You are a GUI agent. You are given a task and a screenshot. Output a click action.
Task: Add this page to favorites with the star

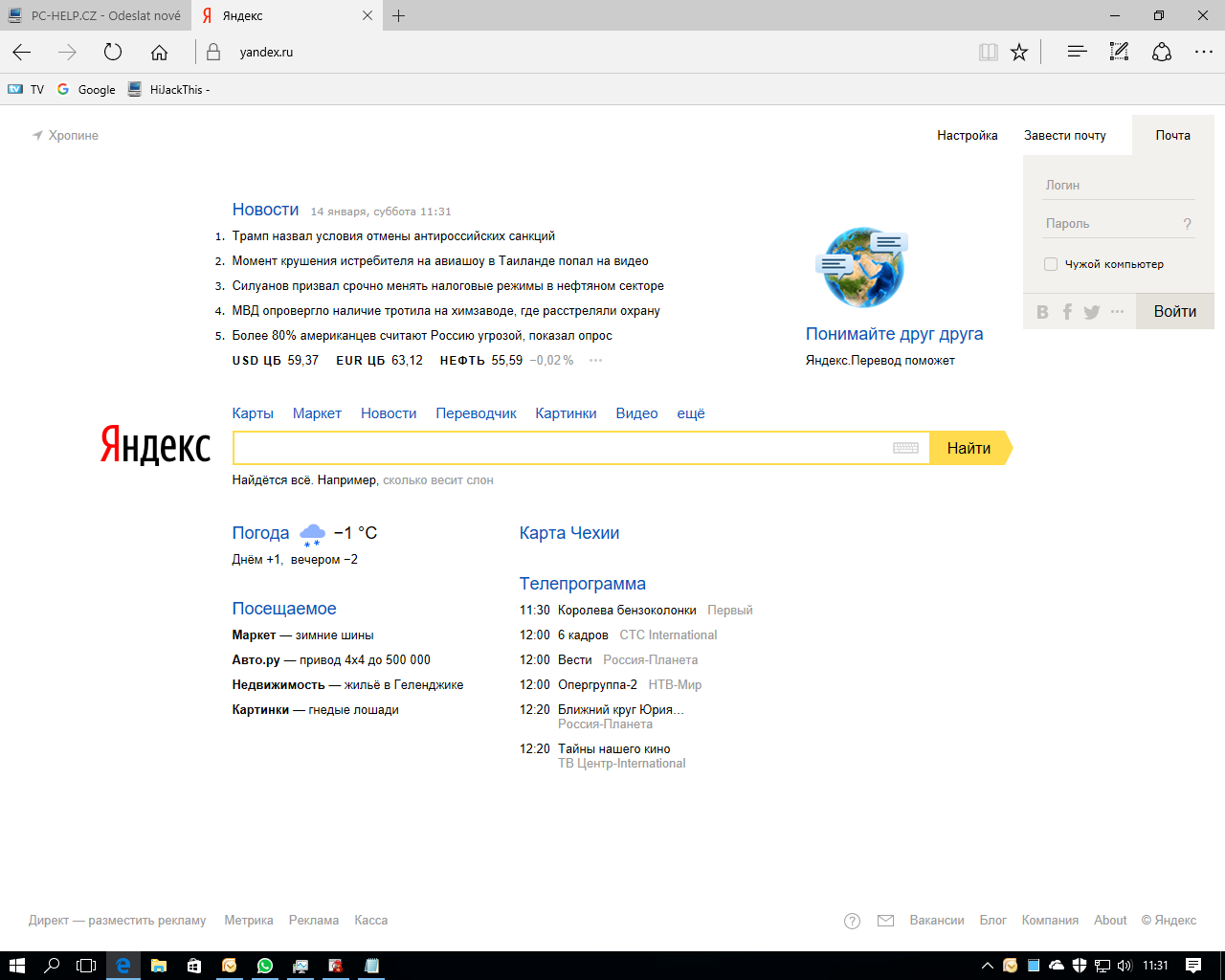(x=1019, y=52)
